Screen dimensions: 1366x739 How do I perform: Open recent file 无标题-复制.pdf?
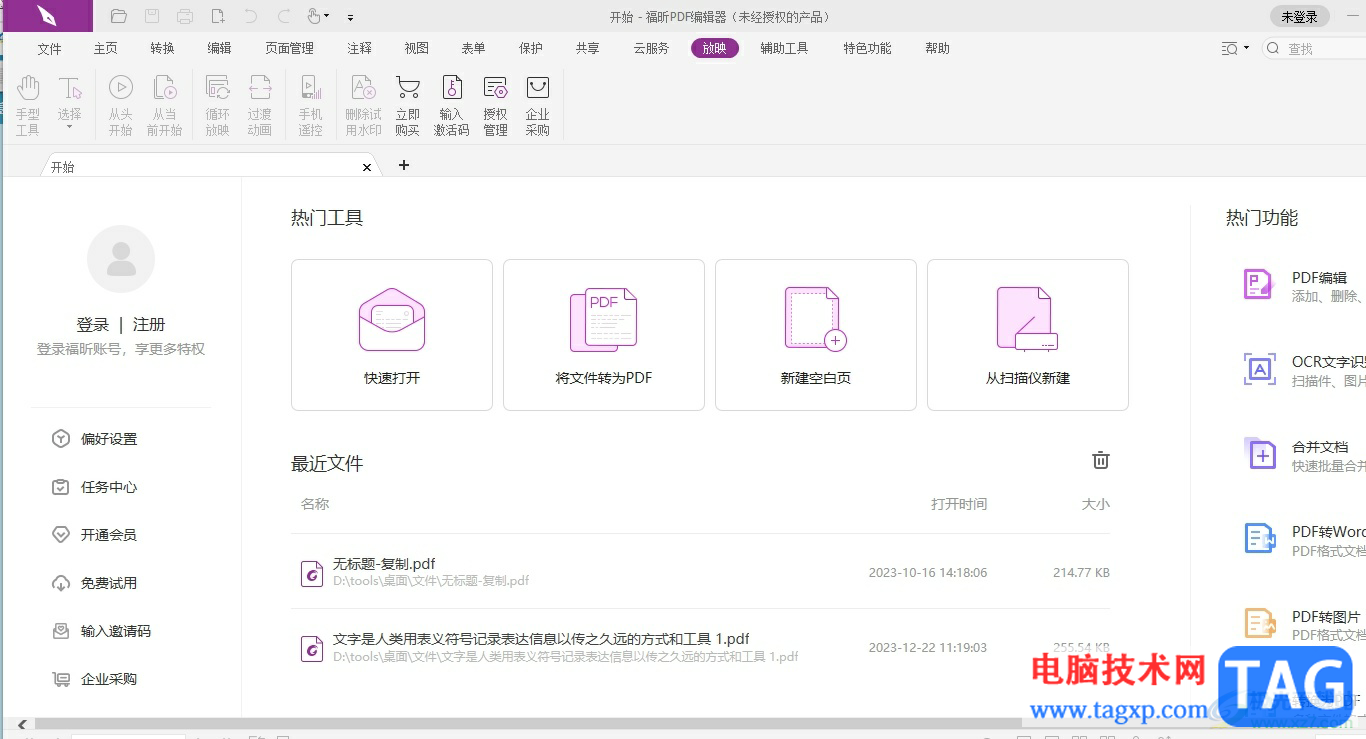[x=384, y=564]
